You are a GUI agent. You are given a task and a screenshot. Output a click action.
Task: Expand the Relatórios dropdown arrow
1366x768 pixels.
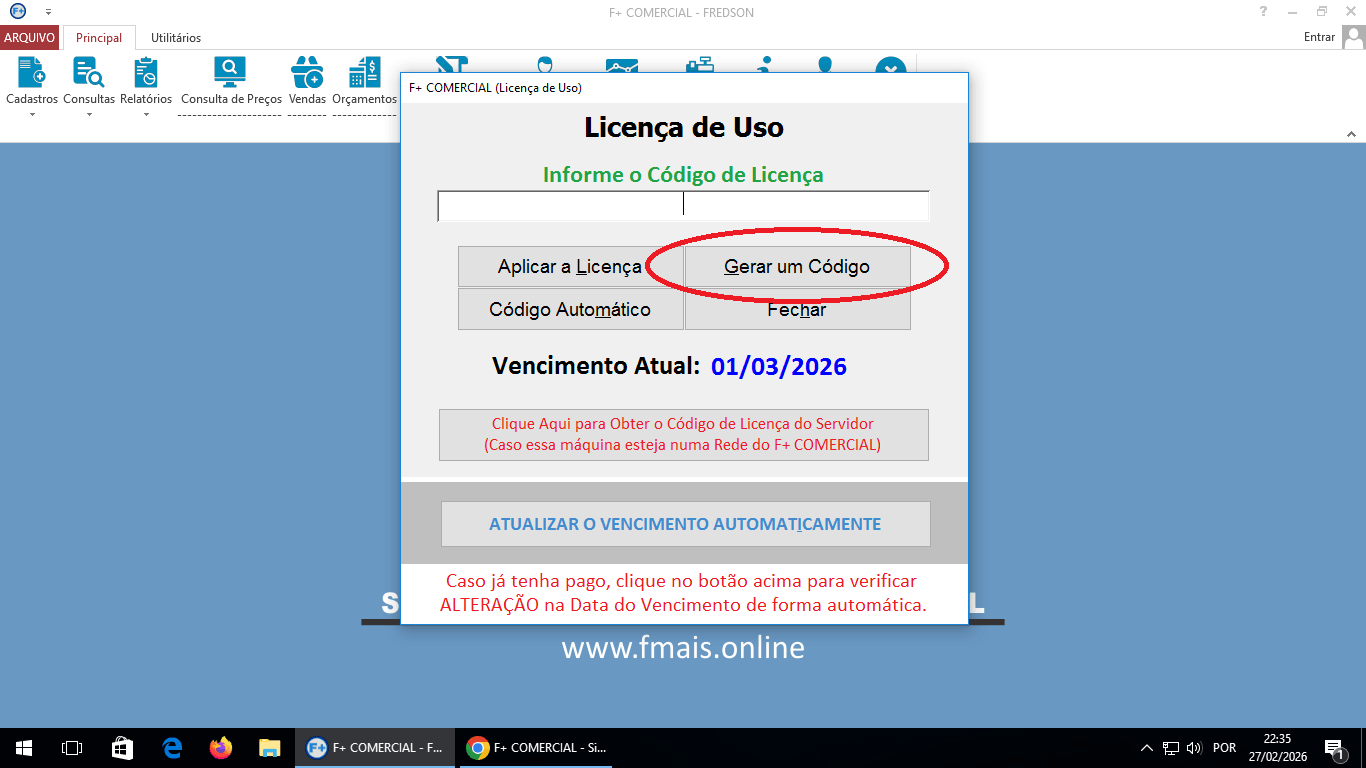[x=146, y=114]
